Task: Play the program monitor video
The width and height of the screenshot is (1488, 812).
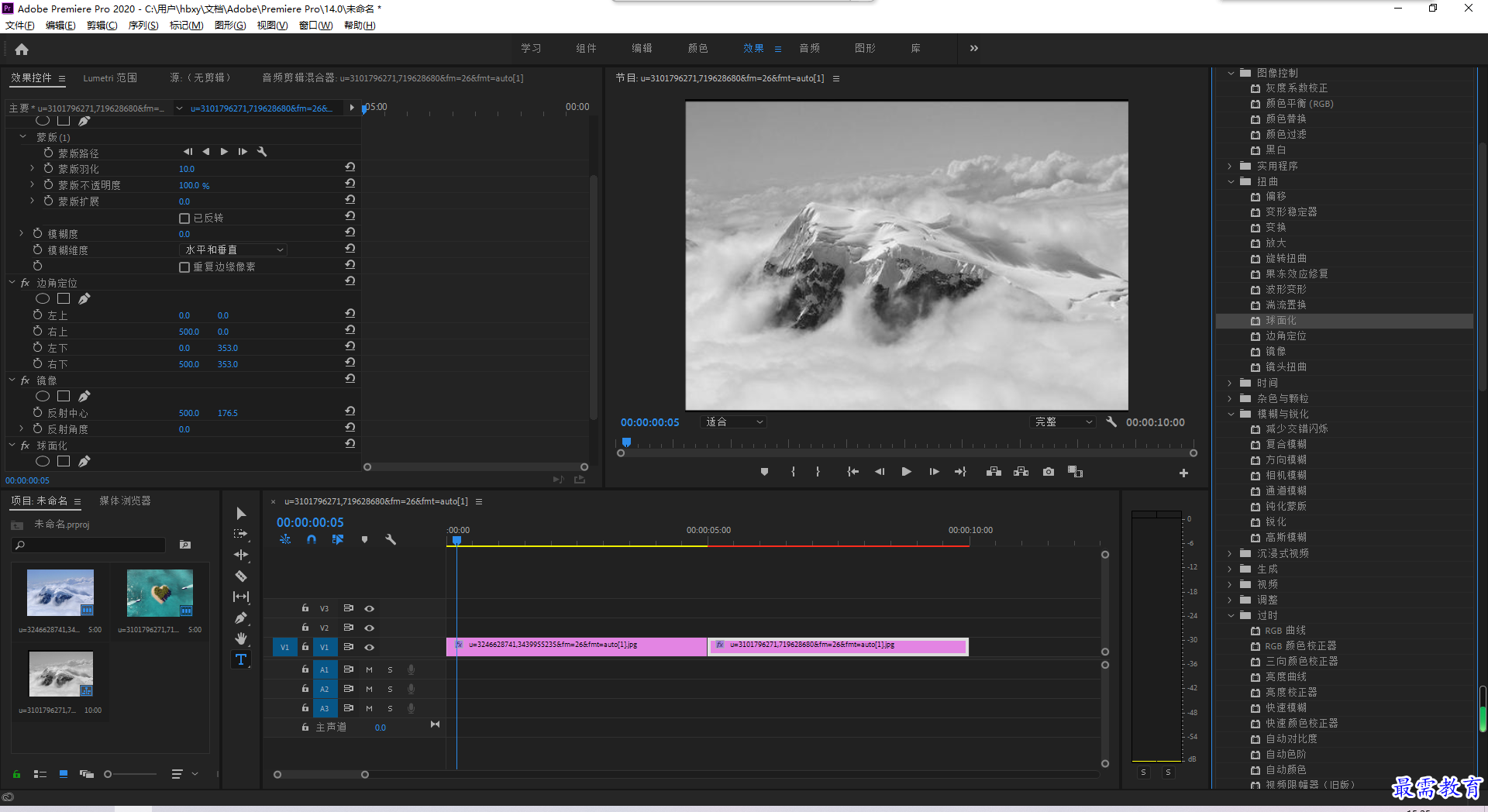Action: tap(906, 472)
